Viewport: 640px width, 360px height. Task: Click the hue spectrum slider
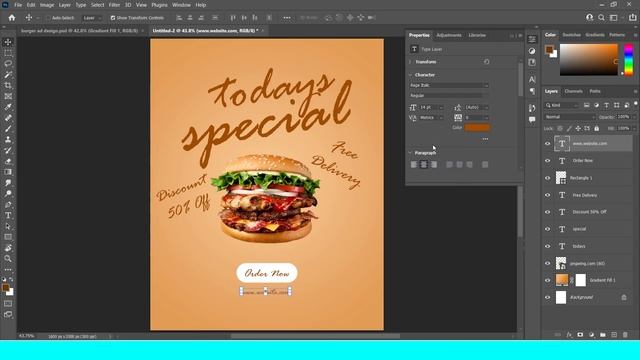[x=629, y=60]
